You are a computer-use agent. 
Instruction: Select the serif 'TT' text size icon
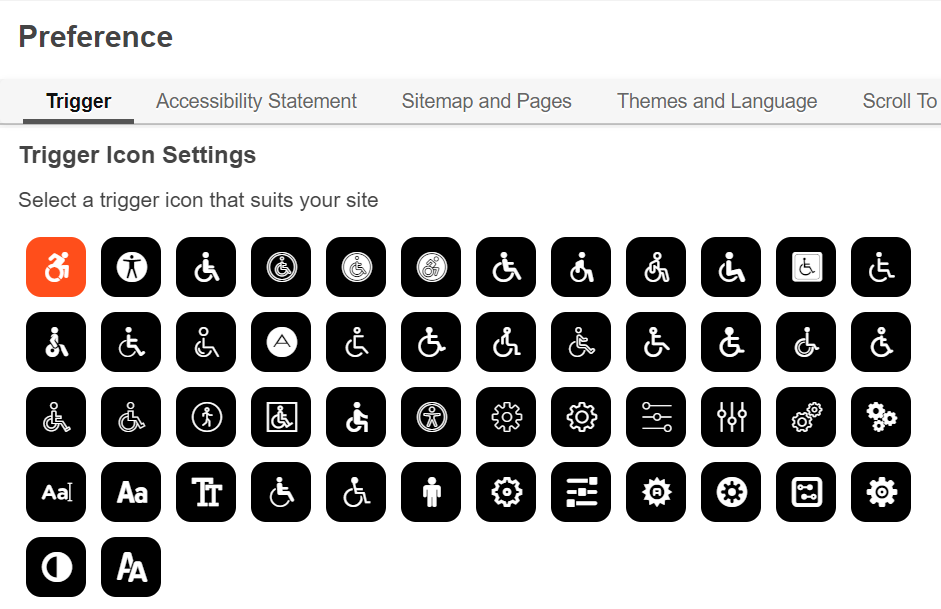(x=206, y=492)
